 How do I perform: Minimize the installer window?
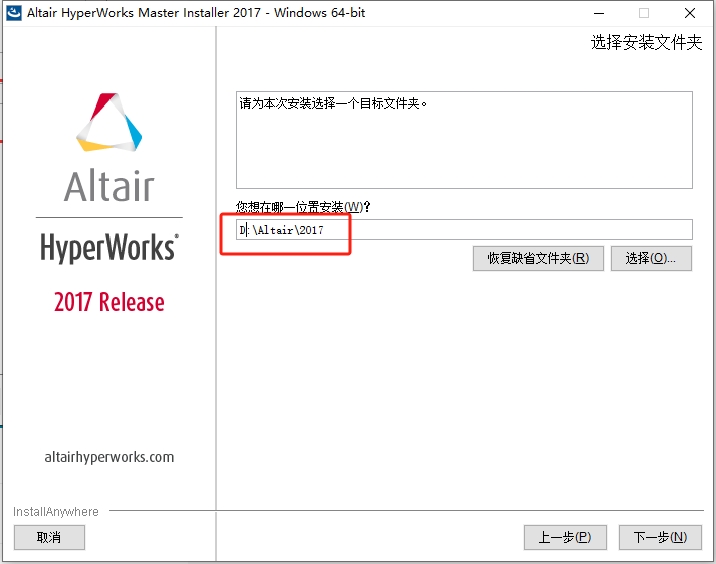(x=597, y=13)
